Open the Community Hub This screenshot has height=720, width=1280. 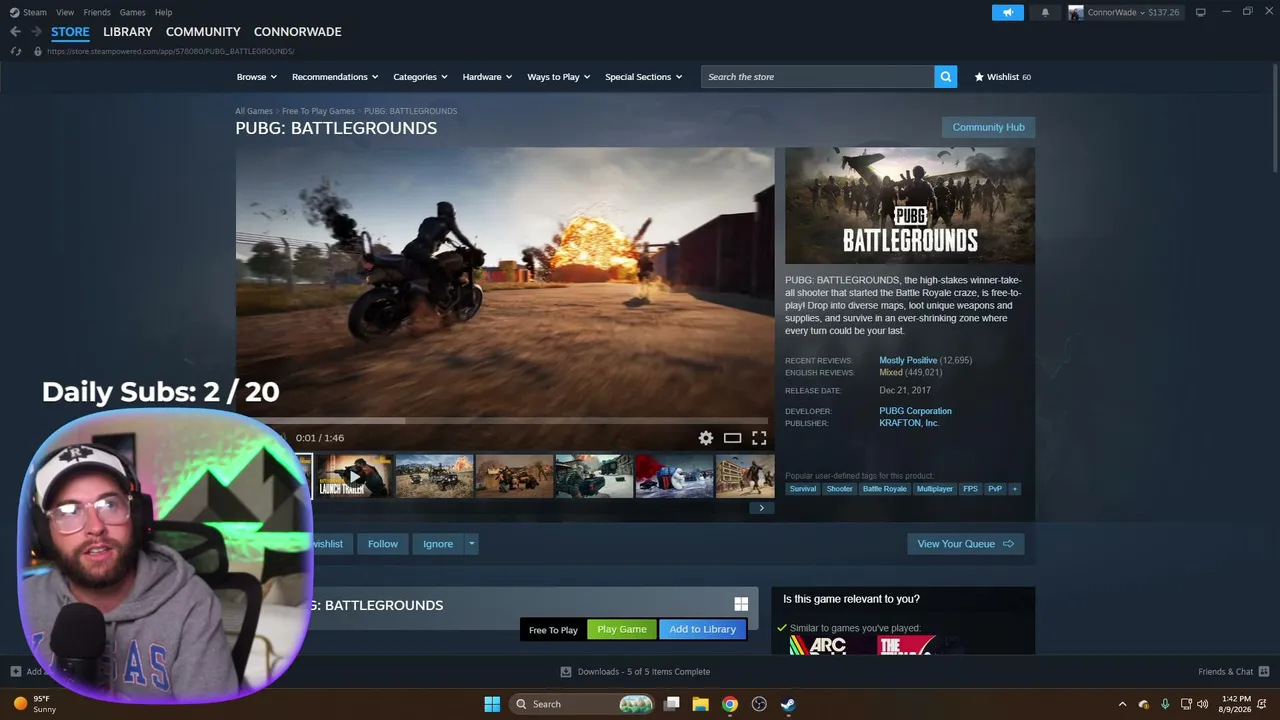(x=988, y=127)
